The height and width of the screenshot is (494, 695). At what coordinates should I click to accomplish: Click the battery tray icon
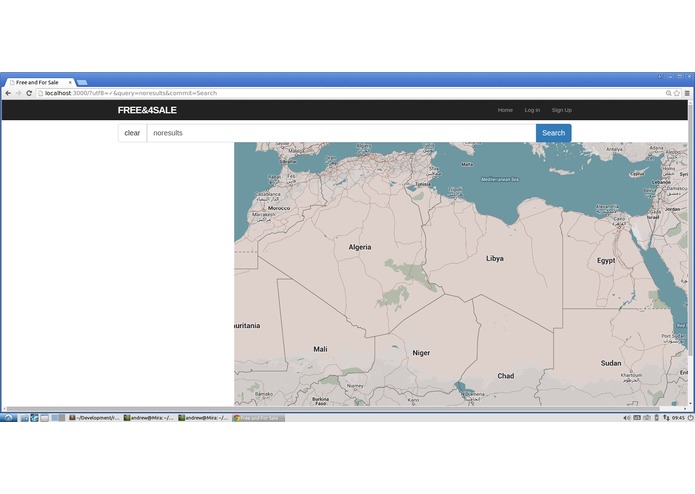coord(656,418)
